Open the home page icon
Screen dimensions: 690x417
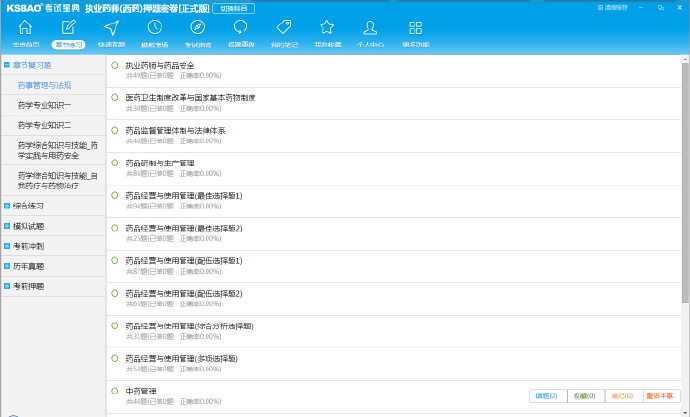25,28
